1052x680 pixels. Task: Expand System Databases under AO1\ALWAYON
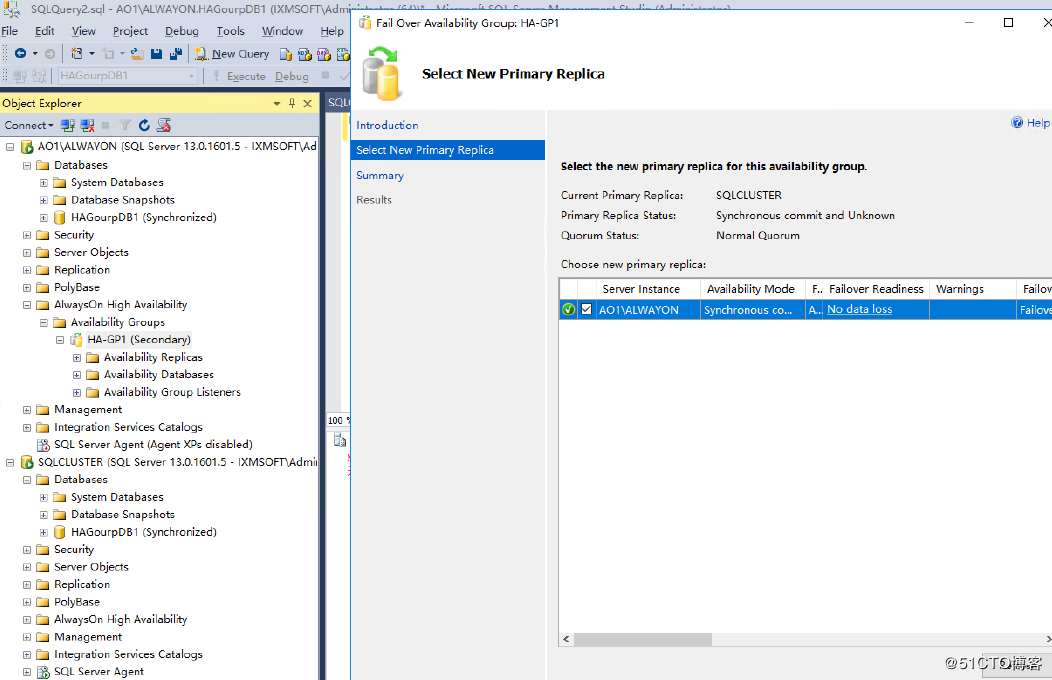(x=44, y=182)
